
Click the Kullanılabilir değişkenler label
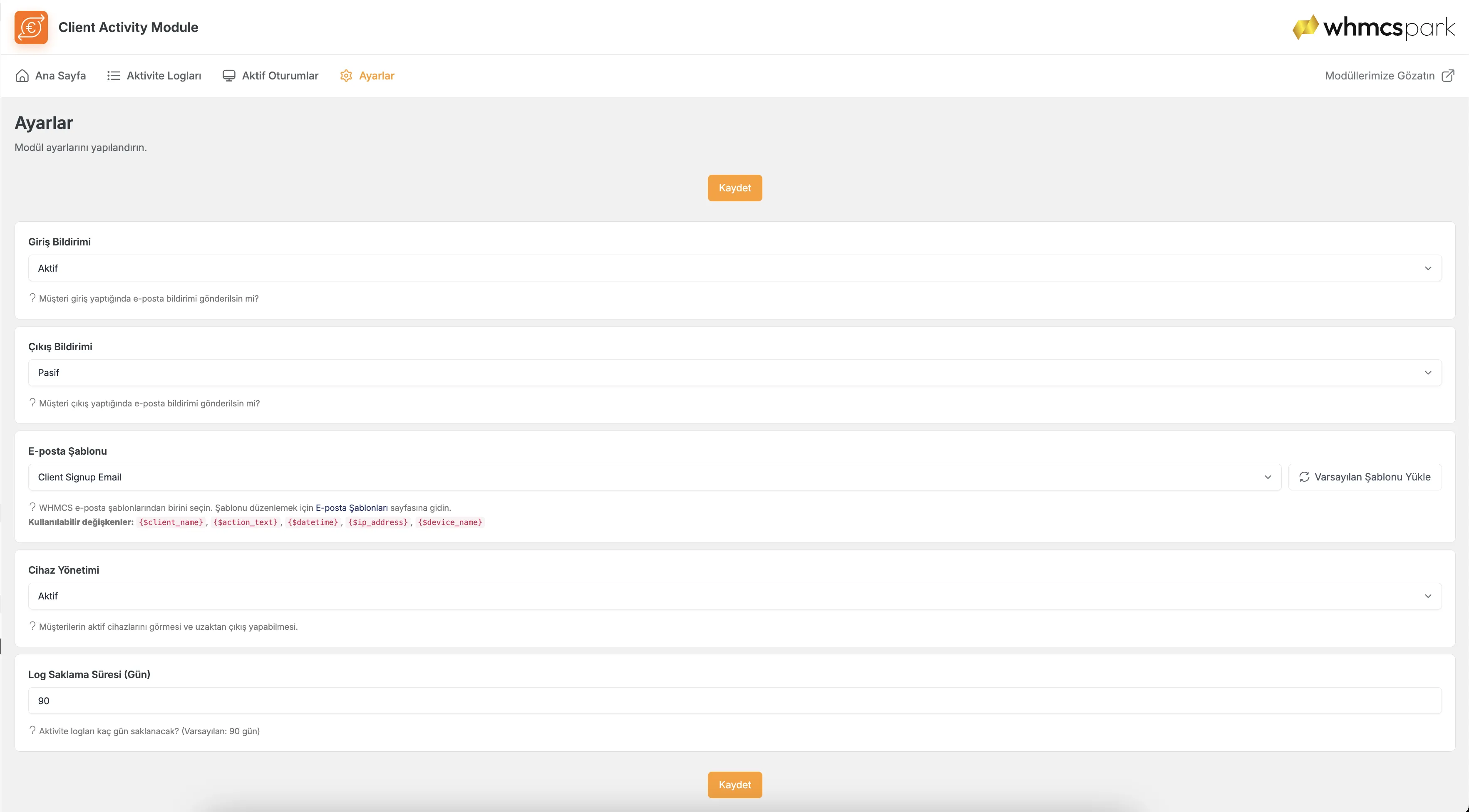point(80,522)
